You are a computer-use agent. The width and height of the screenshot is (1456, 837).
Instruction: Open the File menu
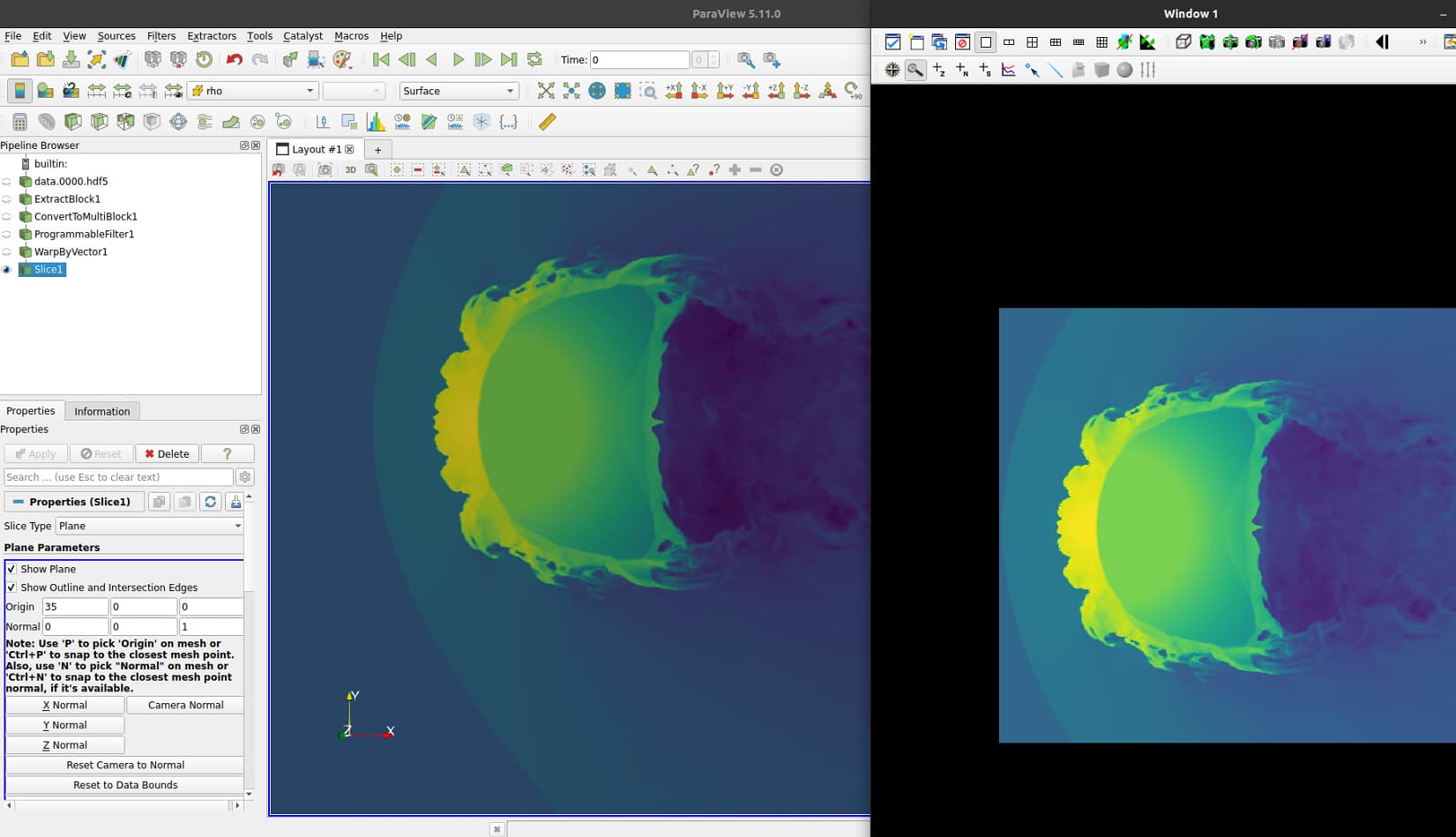[x=13, y=36]
